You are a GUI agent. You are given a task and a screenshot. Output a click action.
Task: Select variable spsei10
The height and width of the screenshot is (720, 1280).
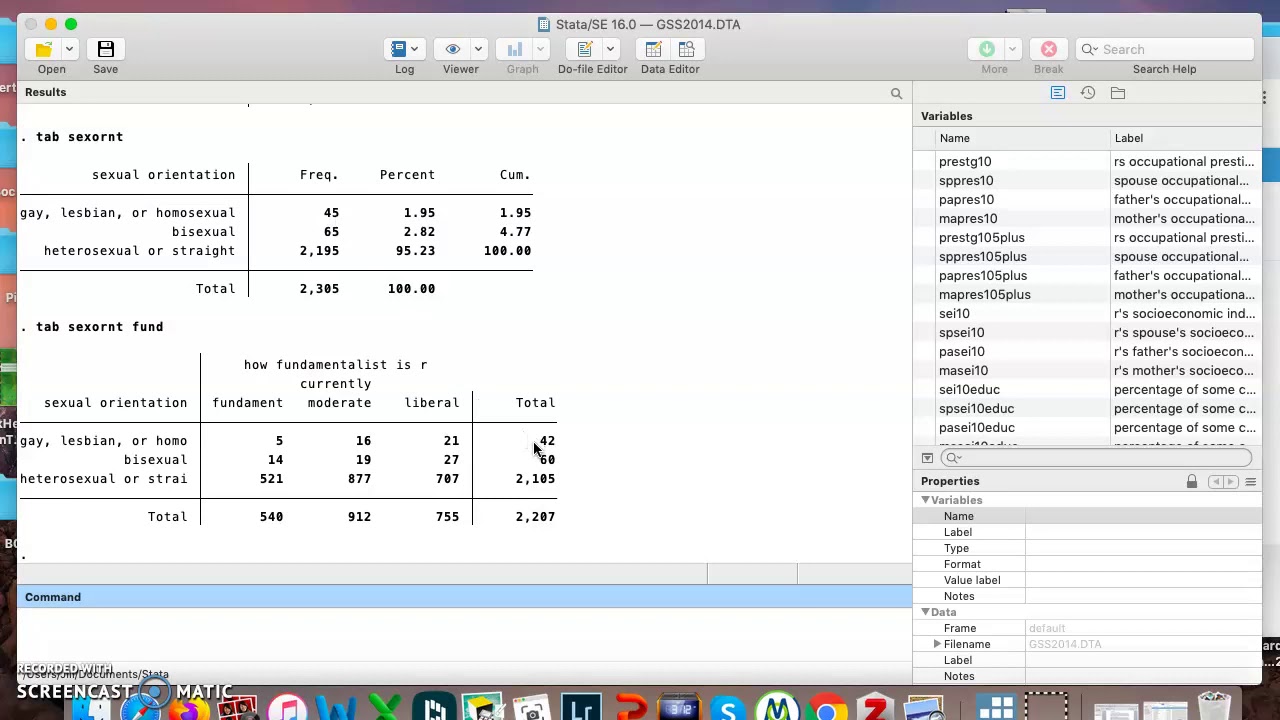[x=961, y=333]
